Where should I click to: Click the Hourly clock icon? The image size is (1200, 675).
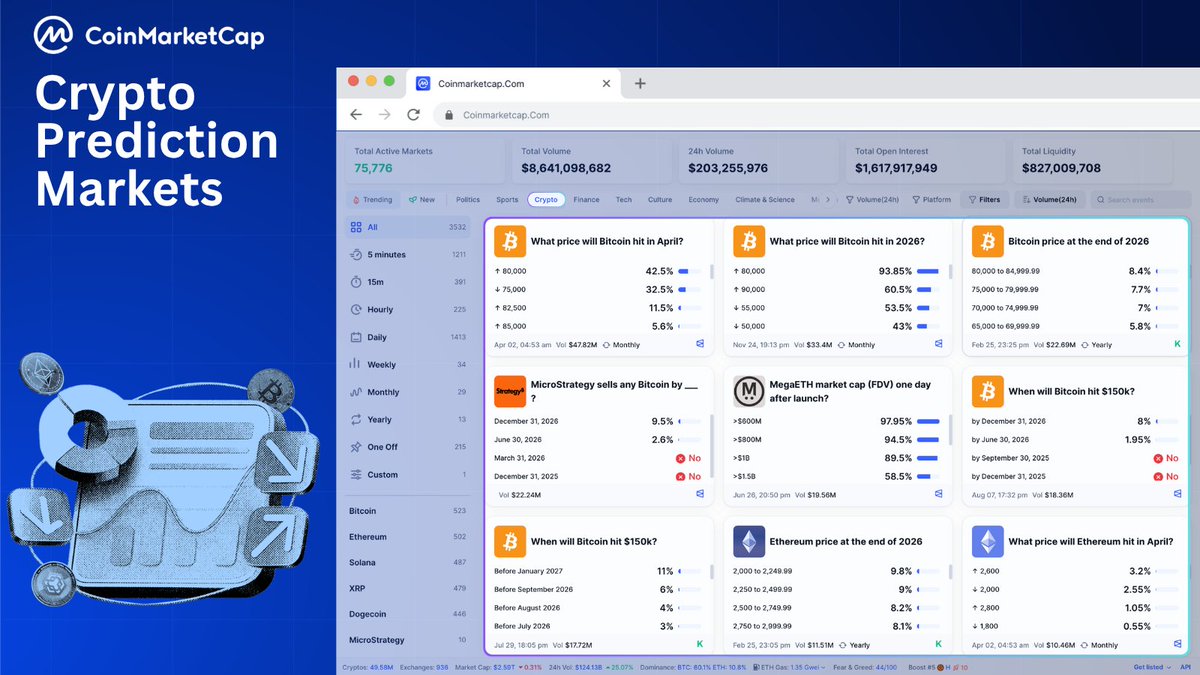coord(356,310)
